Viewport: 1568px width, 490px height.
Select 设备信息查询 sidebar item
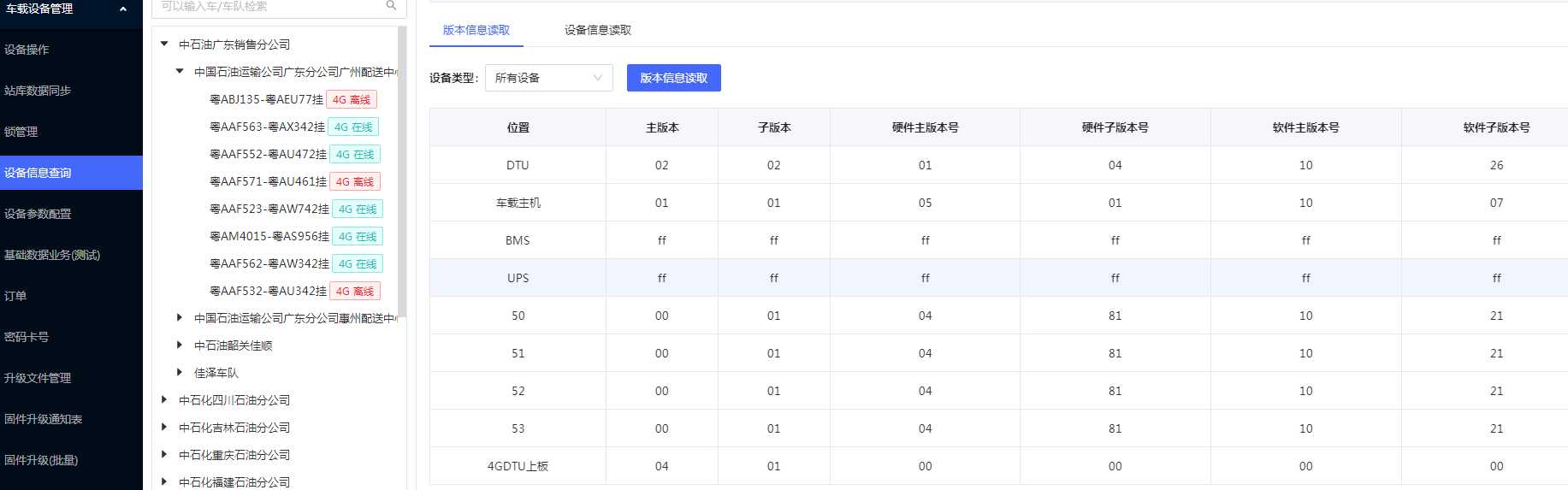click(x=71, y=173)
